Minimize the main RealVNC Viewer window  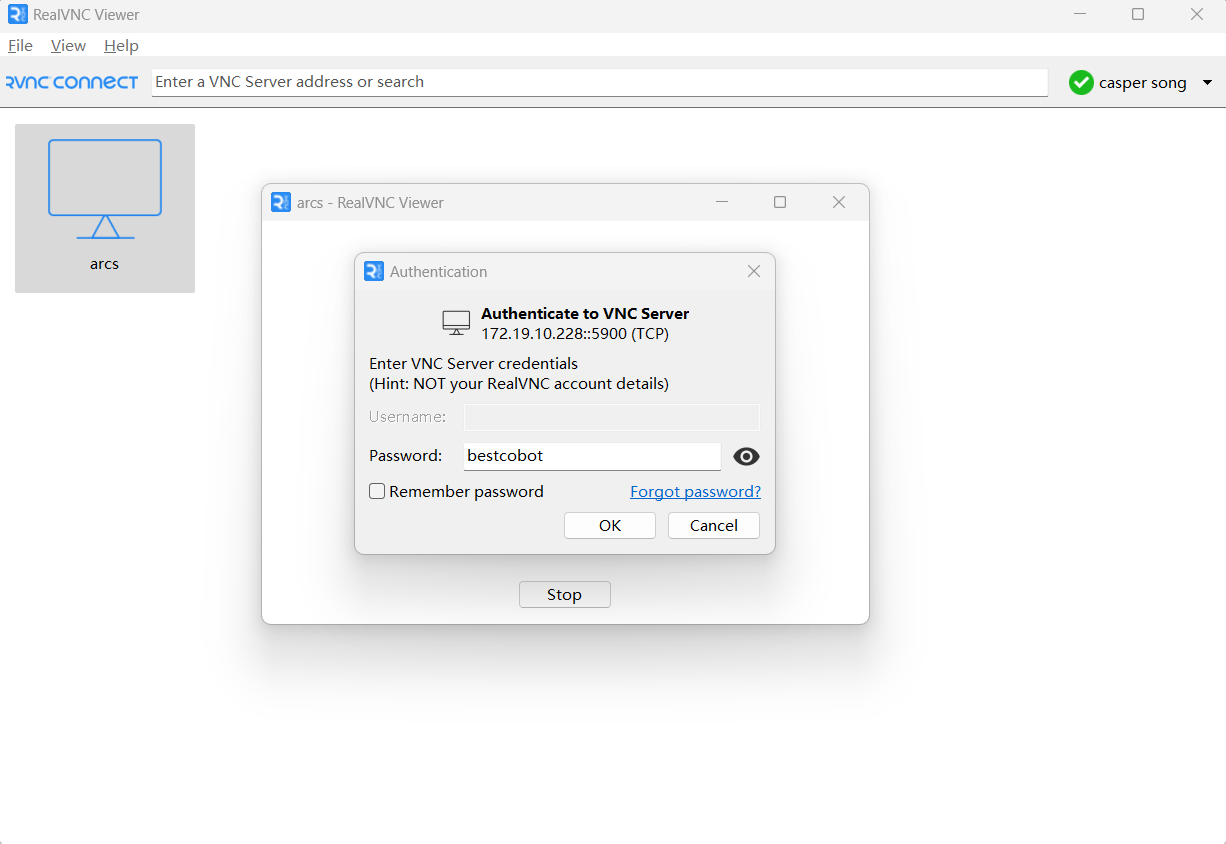point(1079,15)
